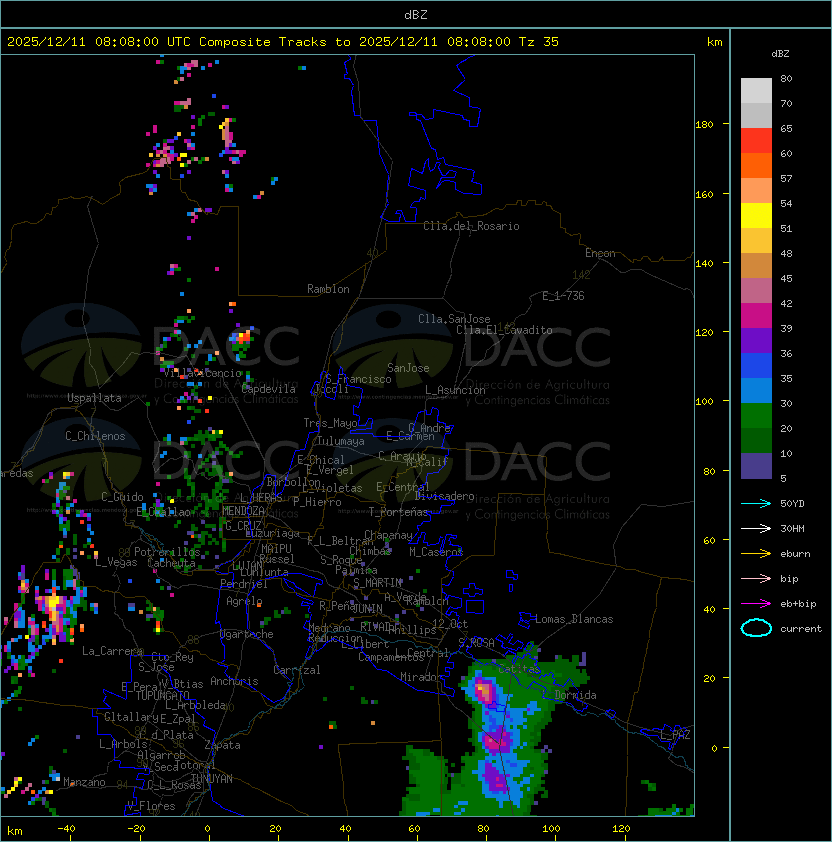Pick the purple 36–39 dBZ color band
Screen dimensions: 832x842
(x=756, y=341)
